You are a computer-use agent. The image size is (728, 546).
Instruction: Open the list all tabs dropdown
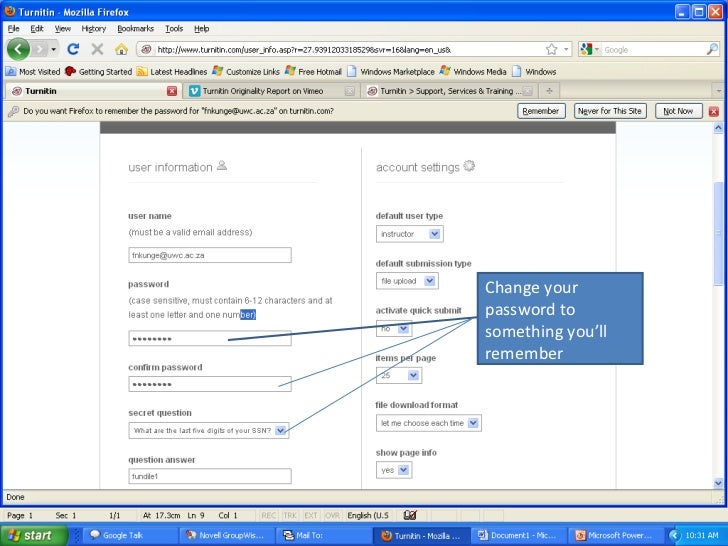click(719, 91)
